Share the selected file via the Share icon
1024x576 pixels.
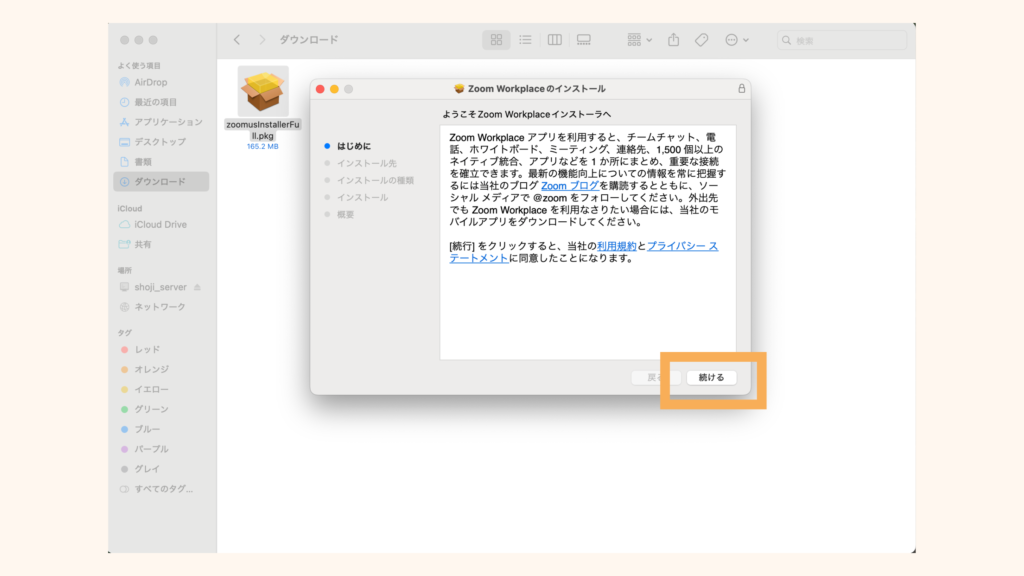pyautogui.click(x=672, y=40)
